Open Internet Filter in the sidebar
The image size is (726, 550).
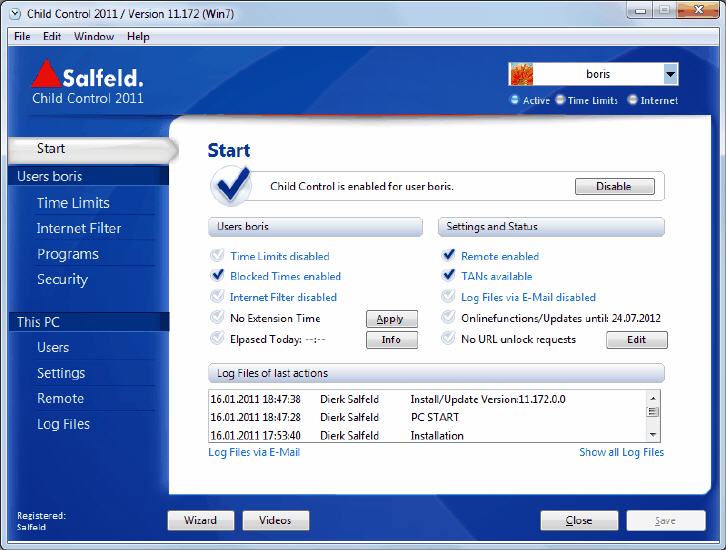tap(79, 228)
